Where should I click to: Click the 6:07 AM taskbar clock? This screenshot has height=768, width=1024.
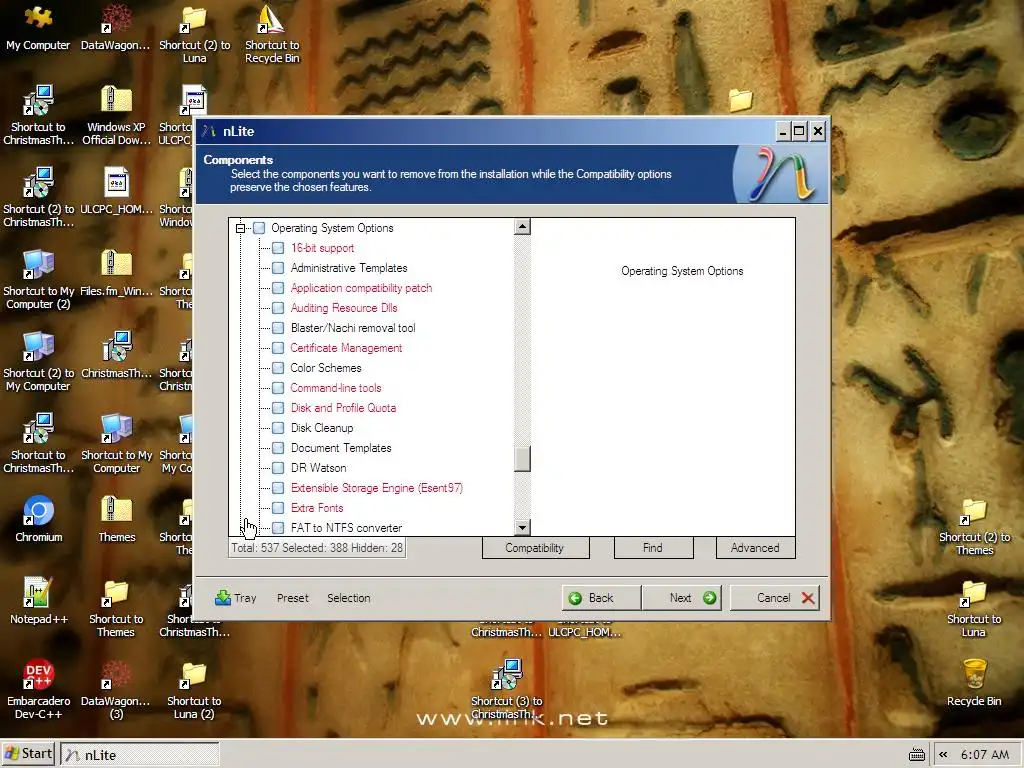click(x=984, y=754)
